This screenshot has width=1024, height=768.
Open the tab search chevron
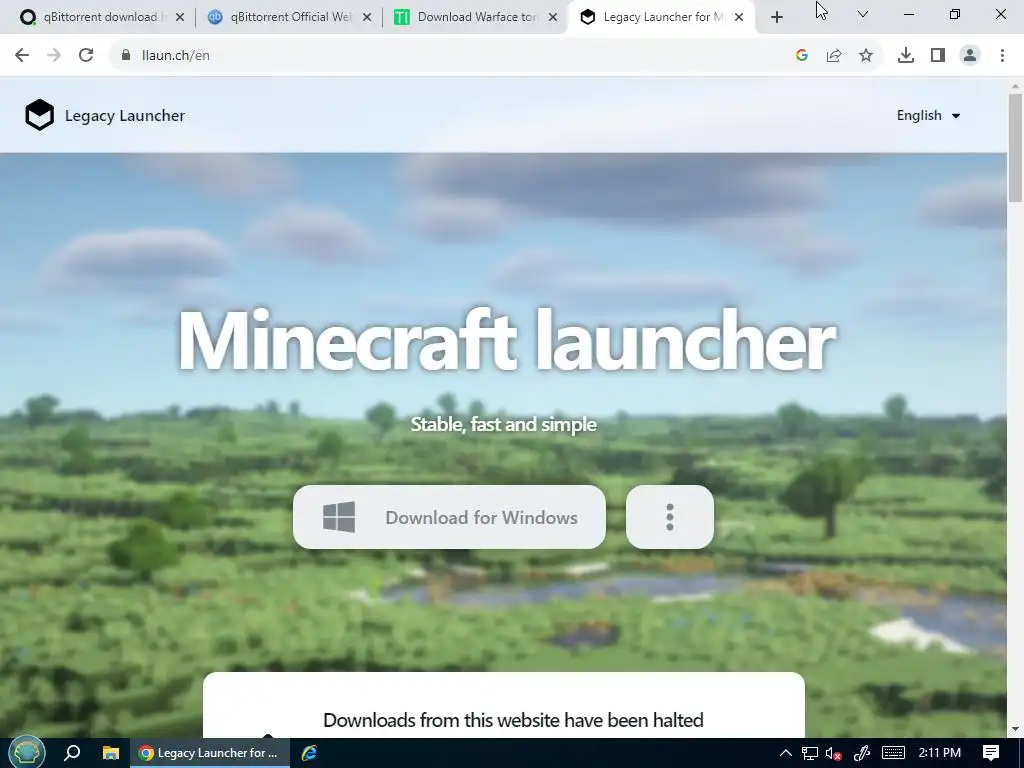(863, 14)
